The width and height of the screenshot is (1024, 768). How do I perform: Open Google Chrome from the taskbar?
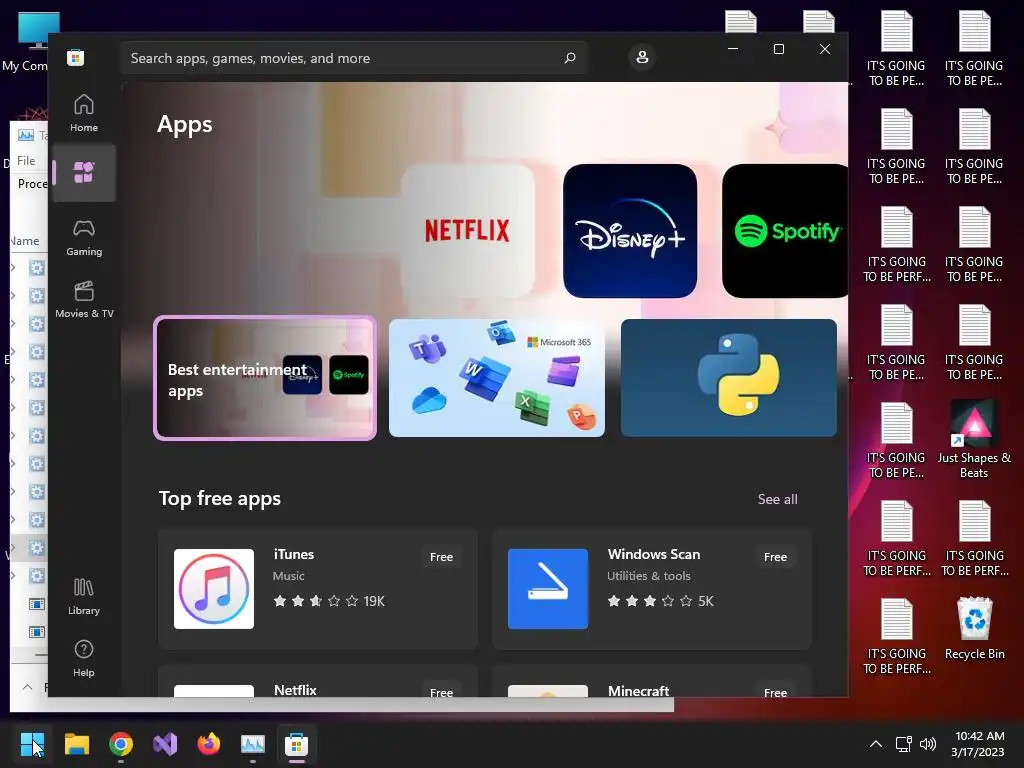(x=121, y=744)
